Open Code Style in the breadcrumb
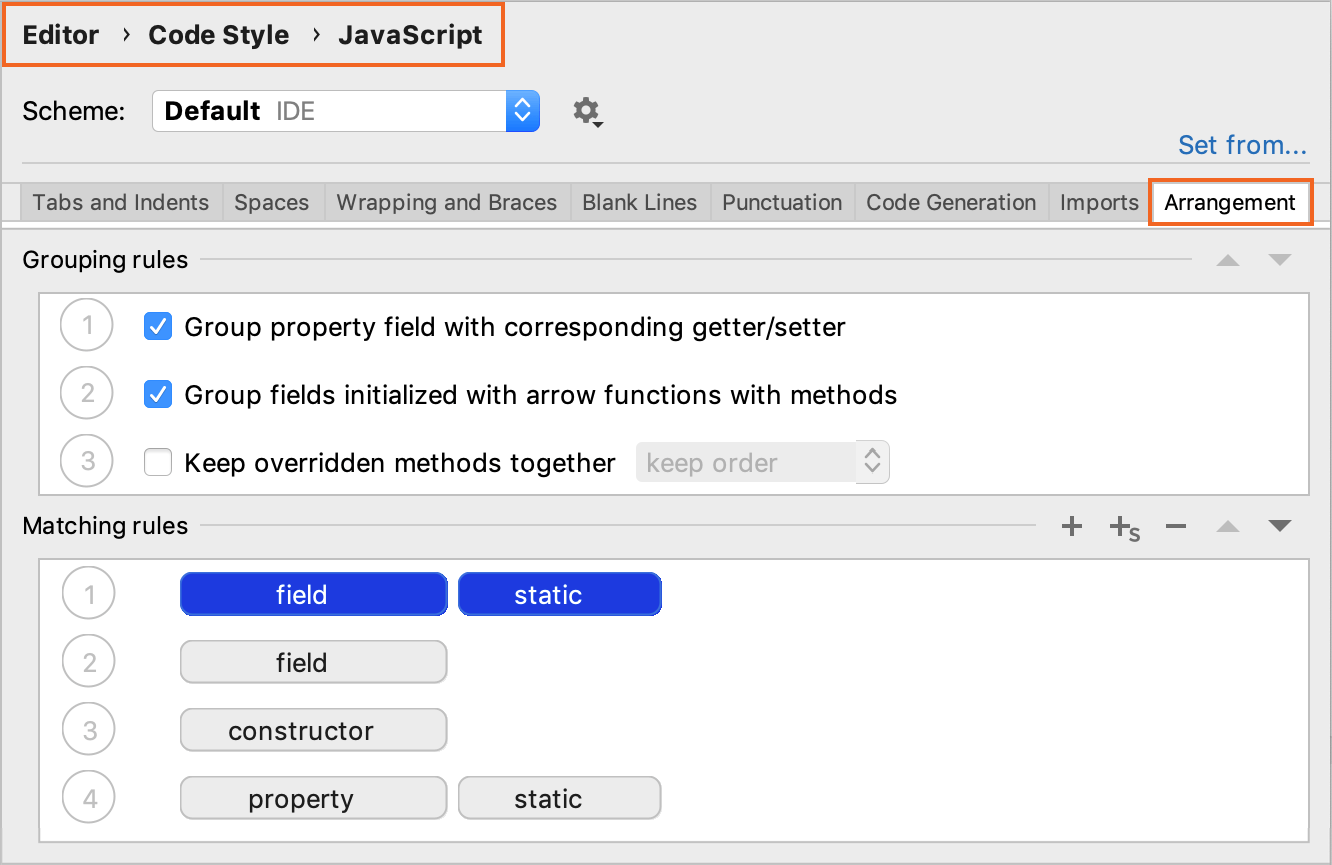This screenshot has width=1332, height=865. [218, 34]
